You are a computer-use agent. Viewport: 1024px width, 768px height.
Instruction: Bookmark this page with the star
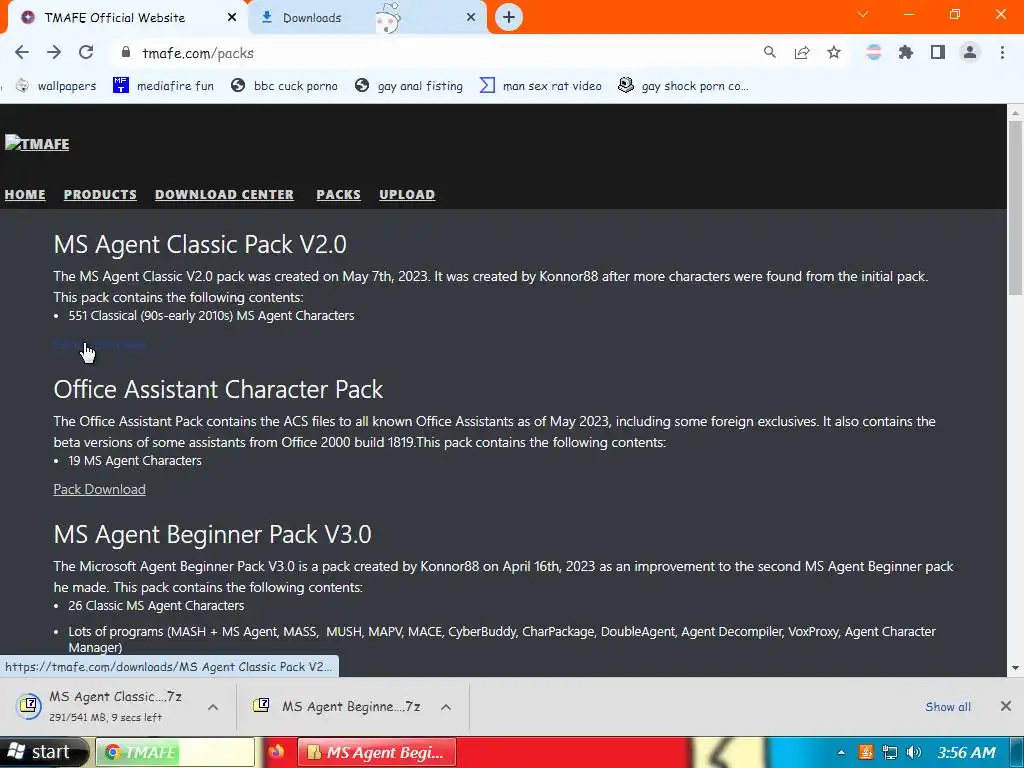click(x=834, y=52)
